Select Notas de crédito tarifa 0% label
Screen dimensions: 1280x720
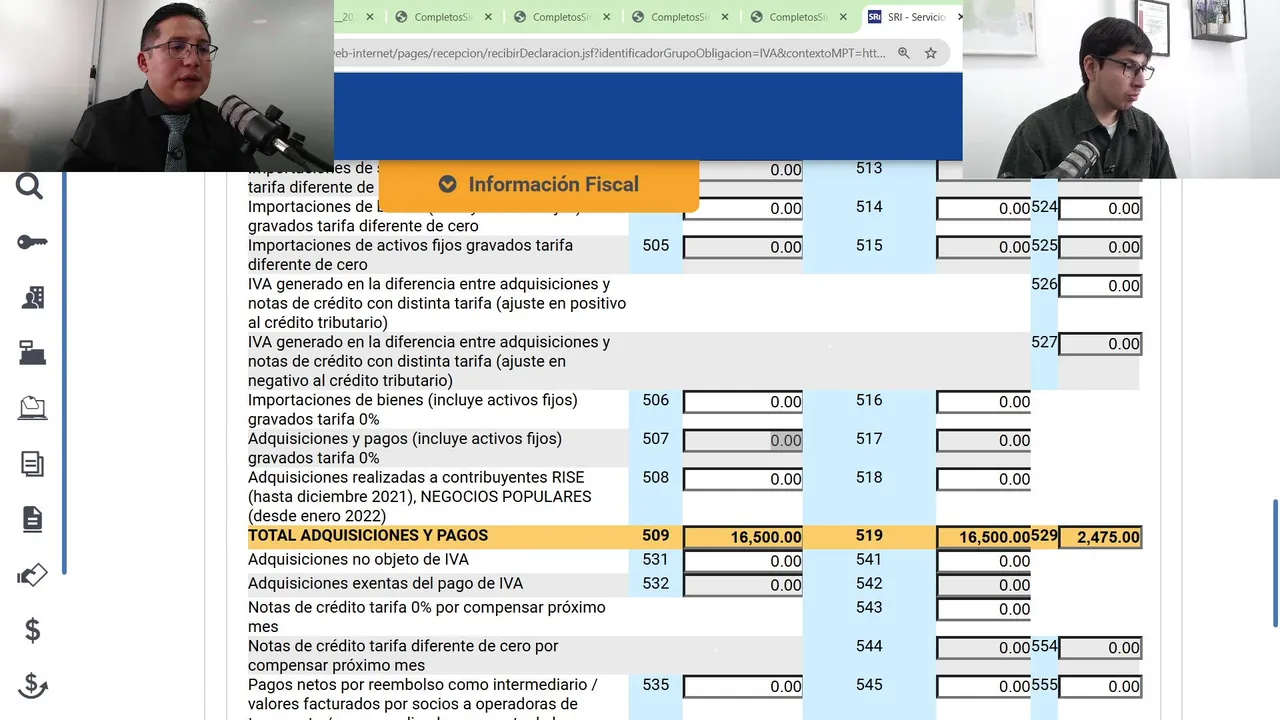click(426, 617)
